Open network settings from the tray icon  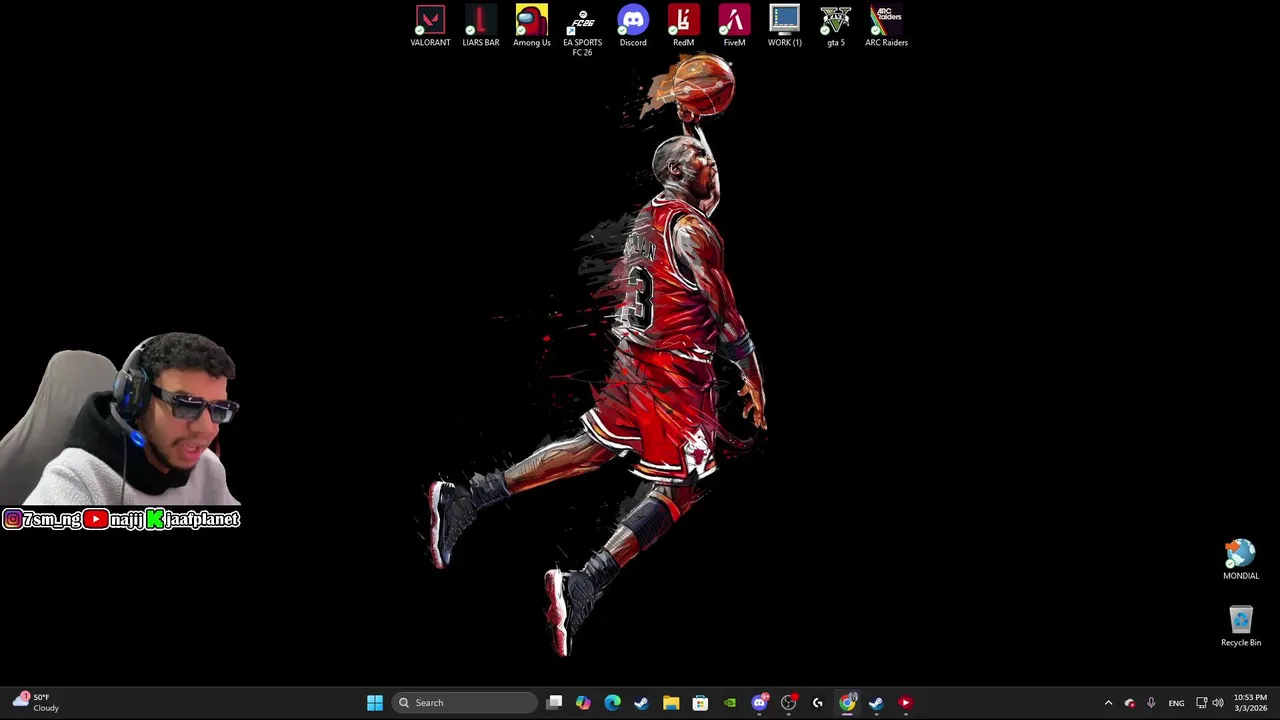click(1201, 703)
